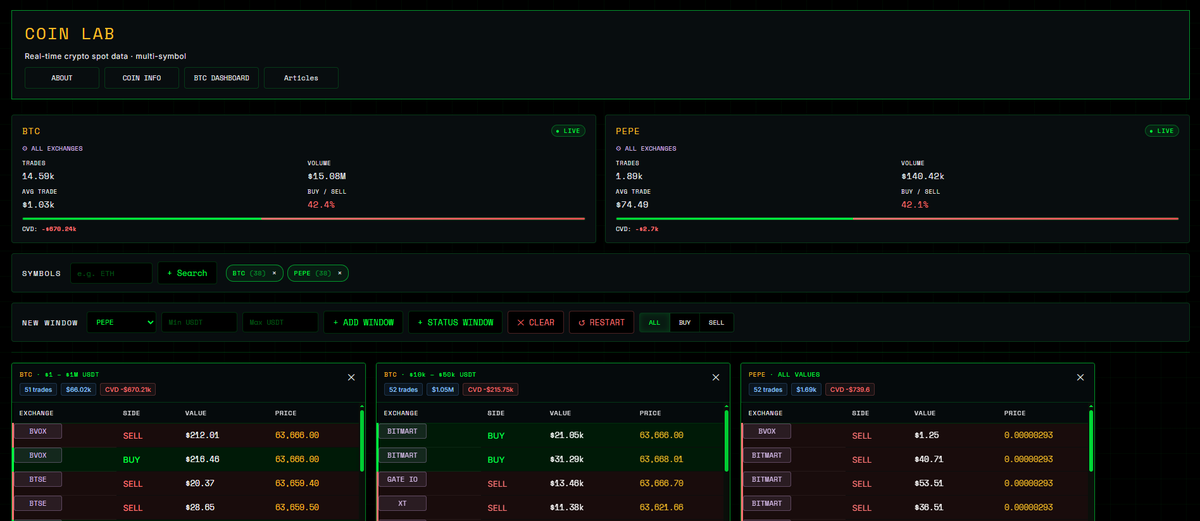The image size is (1200, 521).
Task: Click the $53.51 value in PEPE window
Action: tap(930, 484)
